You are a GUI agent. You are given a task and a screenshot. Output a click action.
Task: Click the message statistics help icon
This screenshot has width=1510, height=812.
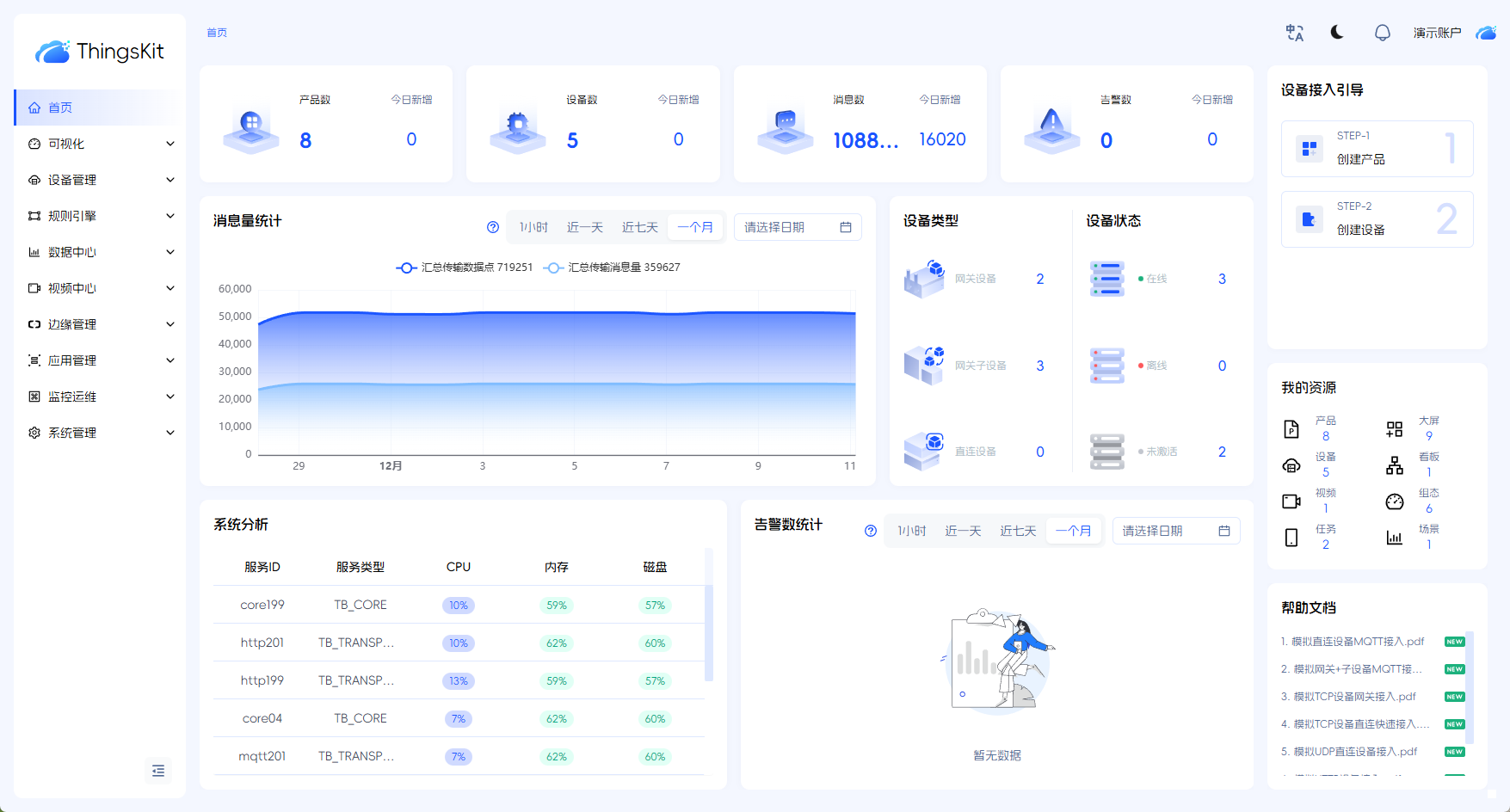tap(493, 227)
